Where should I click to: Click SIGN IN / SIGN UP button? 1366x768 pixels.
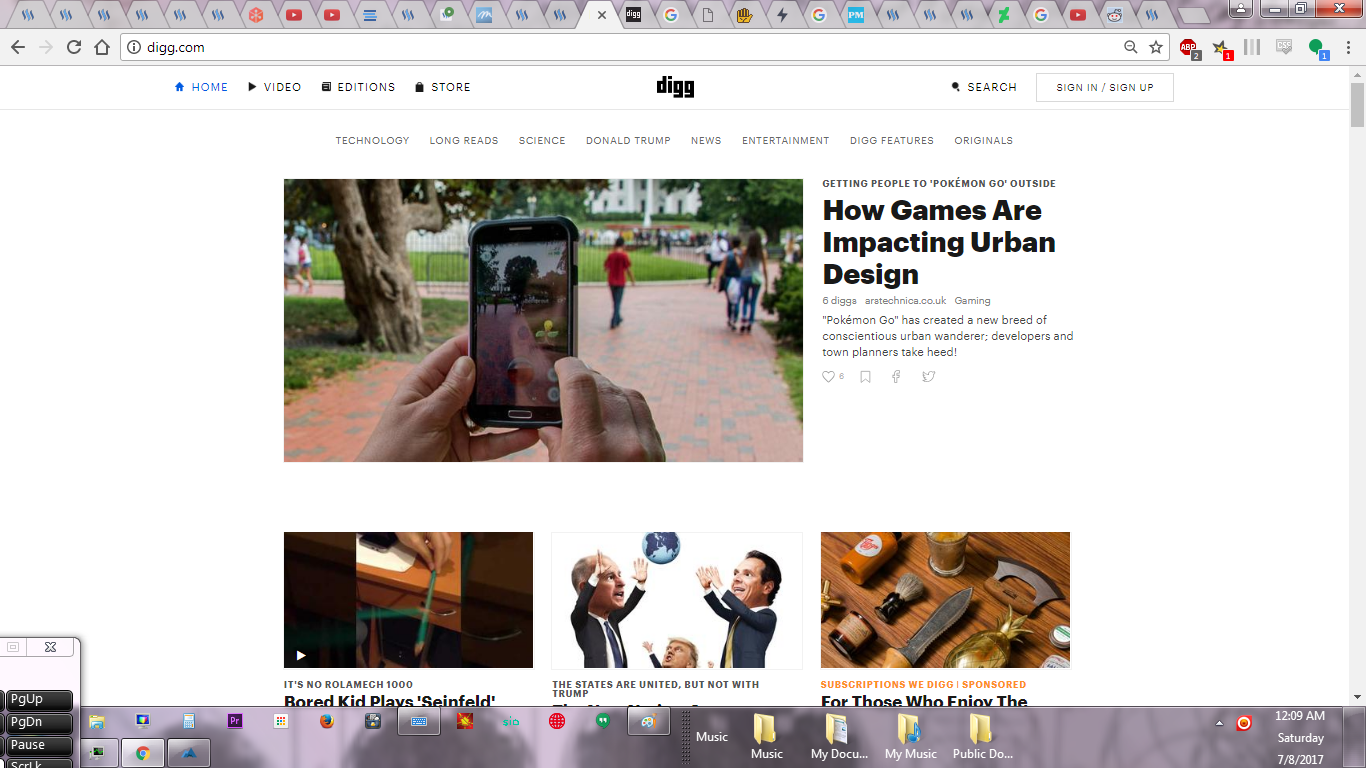click(x=1105, y=87)
